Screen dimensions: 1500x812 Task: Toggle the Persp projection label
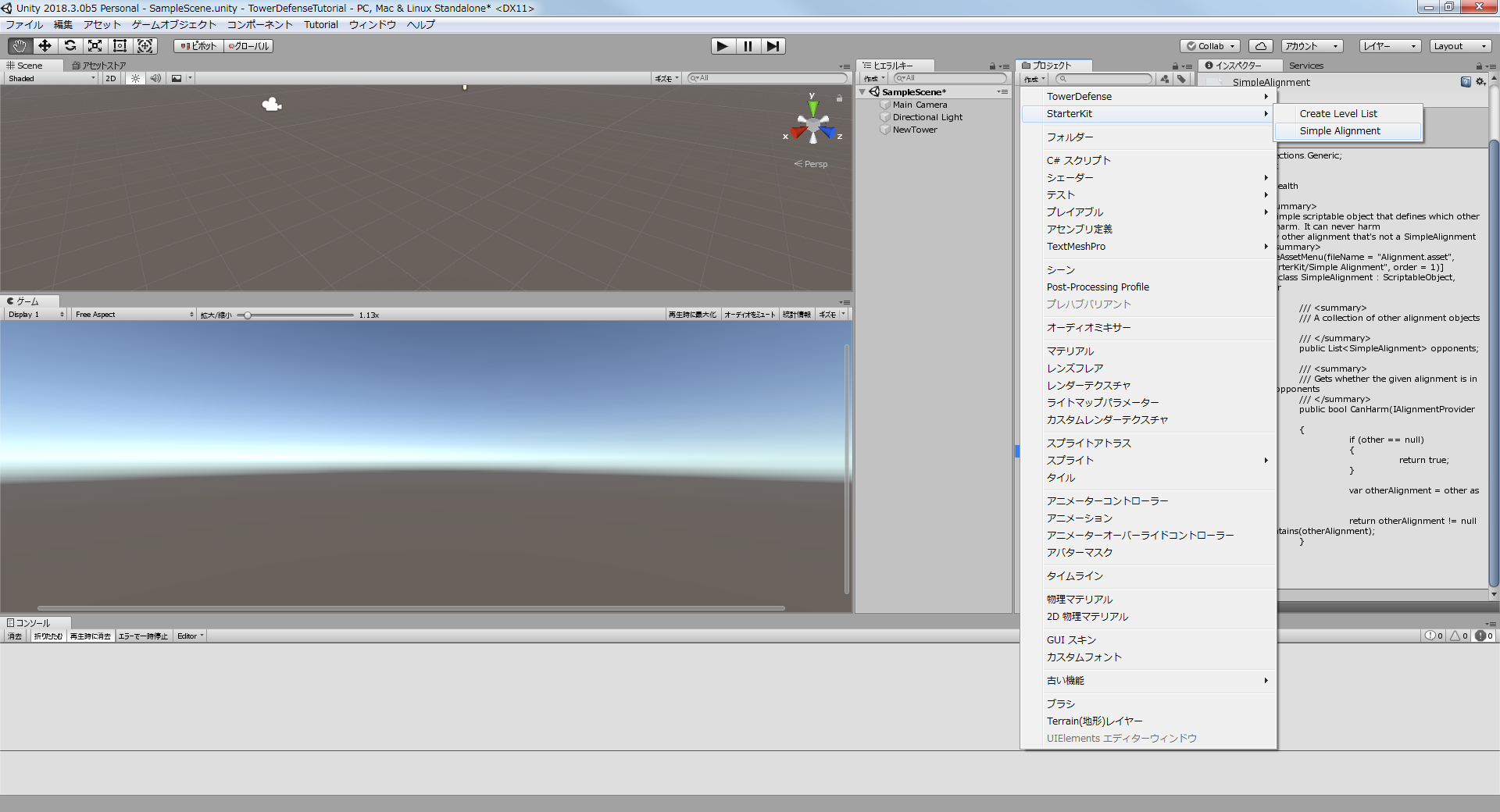pos(811,164)
